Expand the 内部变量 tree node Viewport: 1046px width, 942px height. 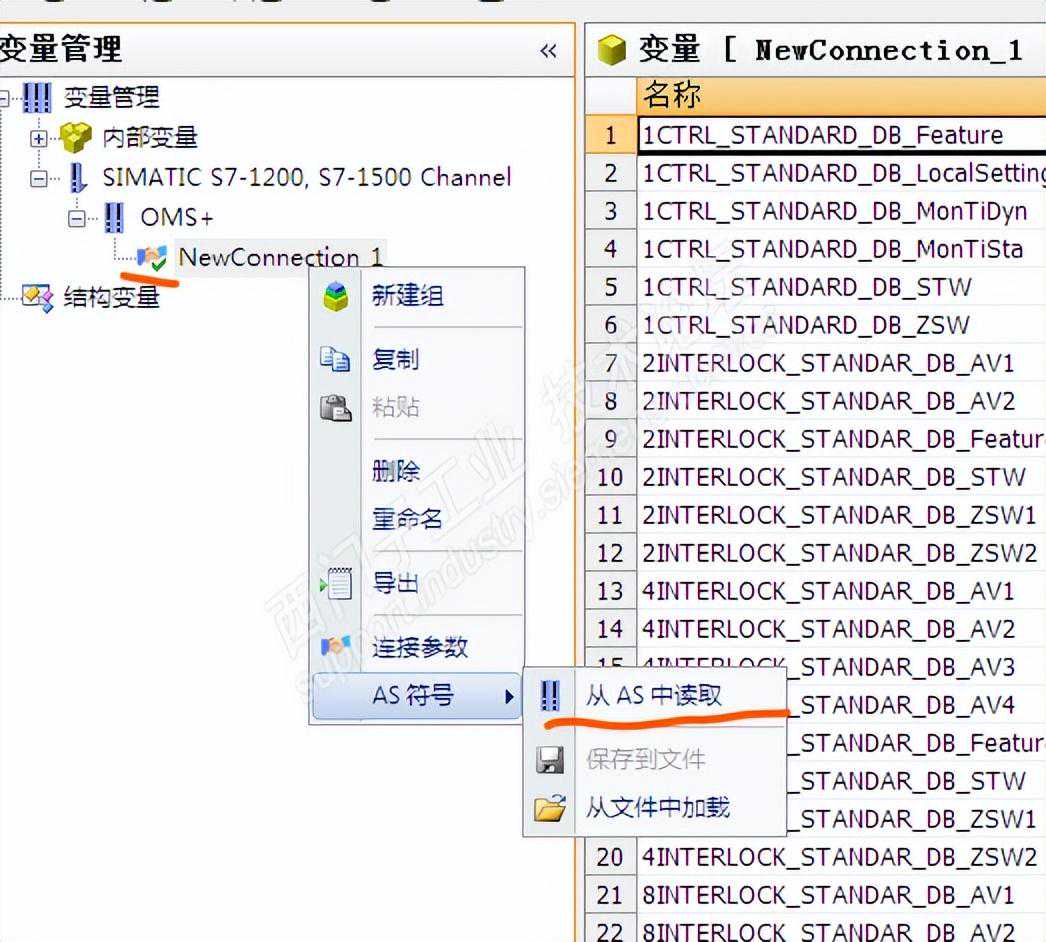[39, 138]
